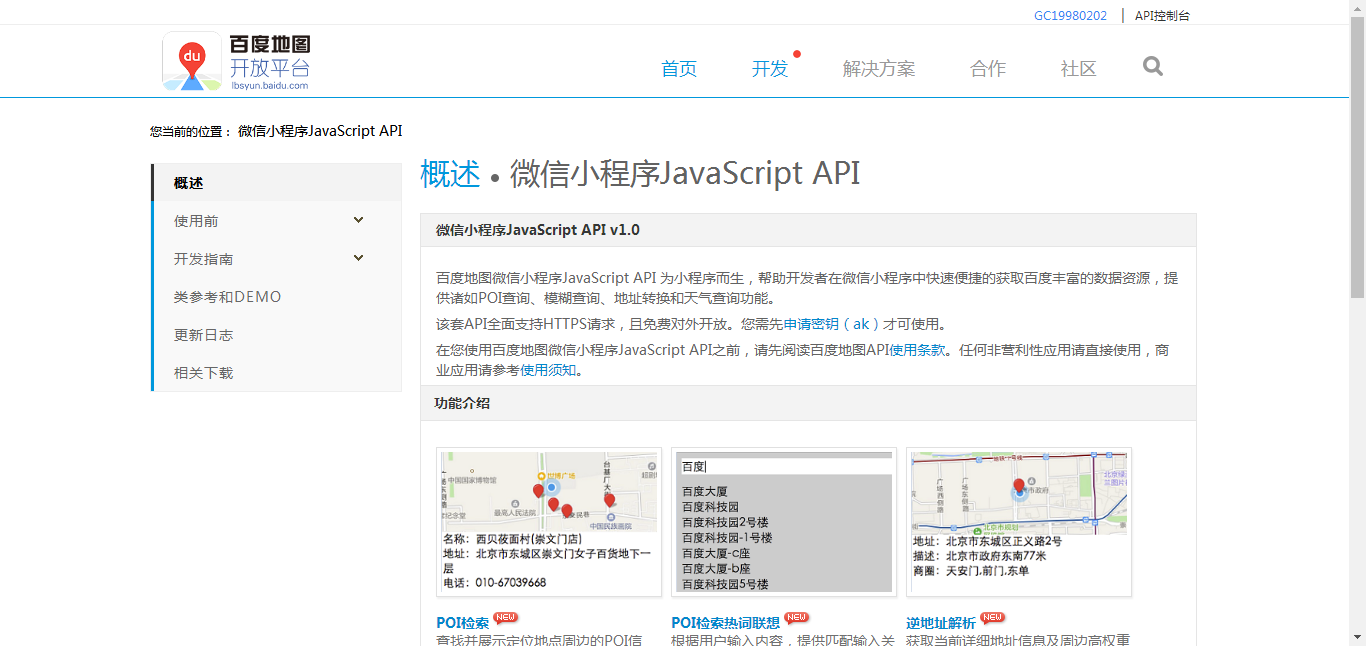Click the 您当前的位置 breadcrumb label

pos(190,131)
